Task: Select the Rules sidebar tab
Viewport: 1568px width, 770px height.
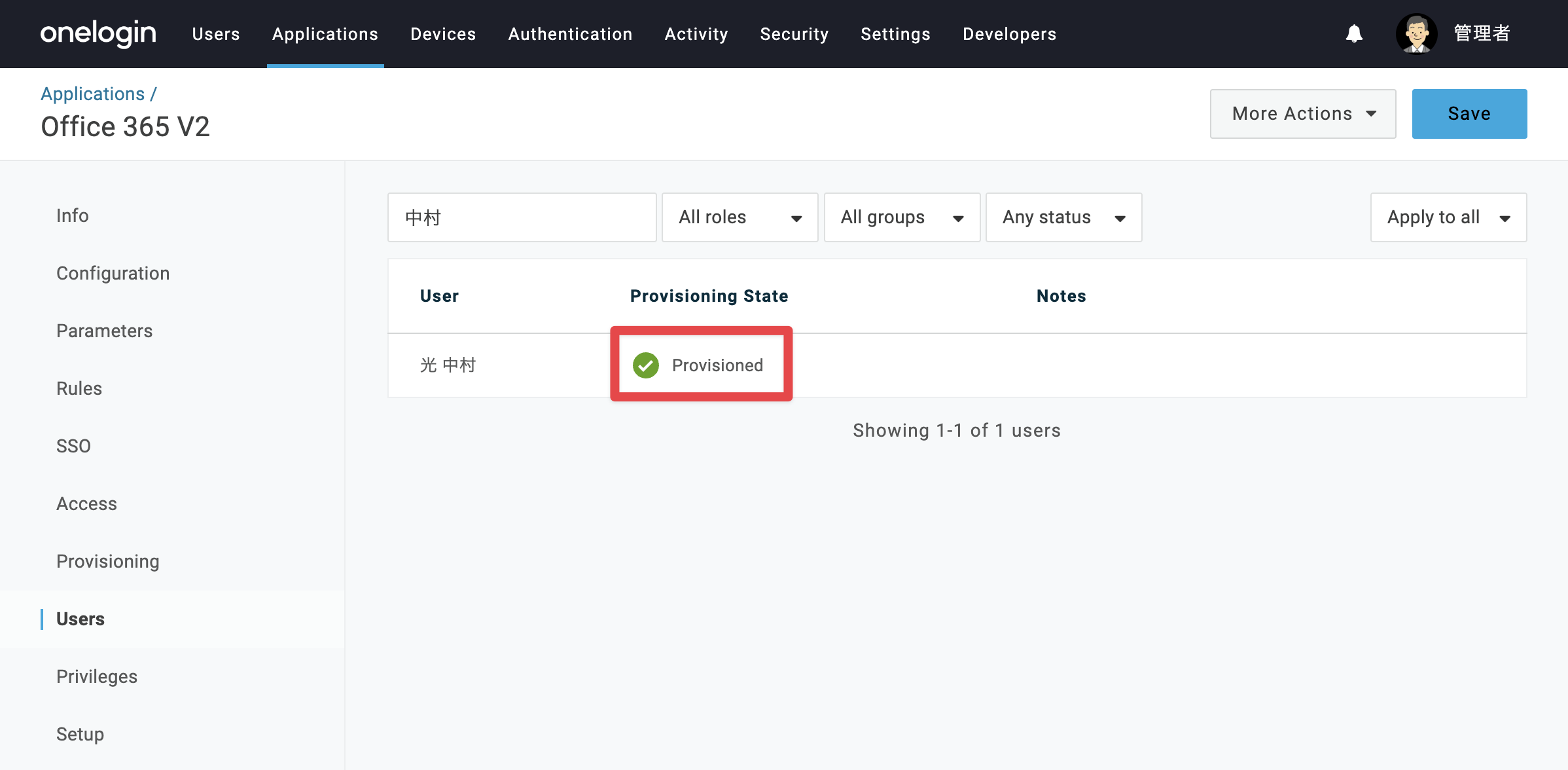Action: click(79, 388)
